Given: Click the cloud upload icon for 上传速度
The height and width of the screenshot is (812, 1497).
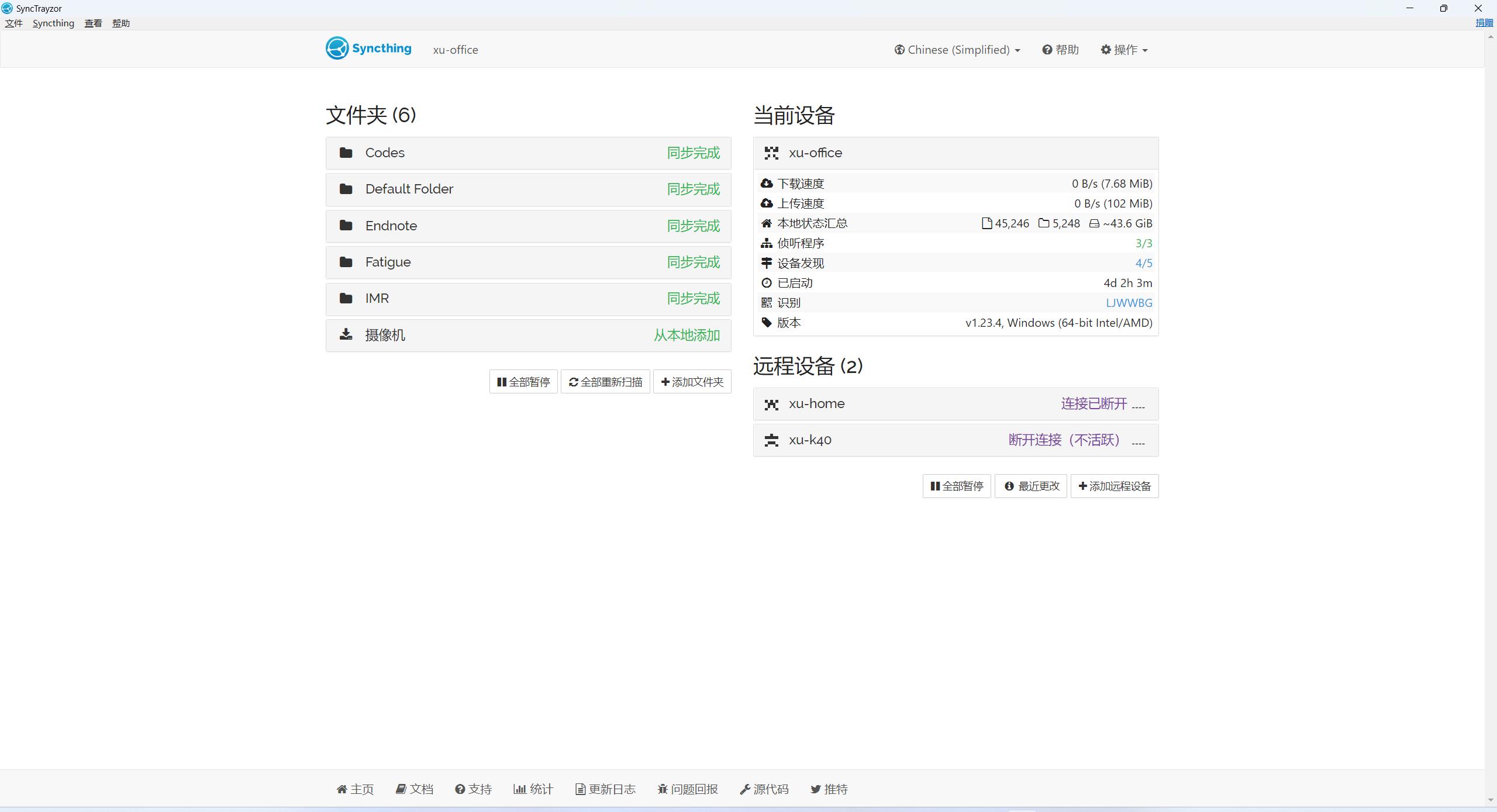Looking at the screenshot, I should coord(767,203).
